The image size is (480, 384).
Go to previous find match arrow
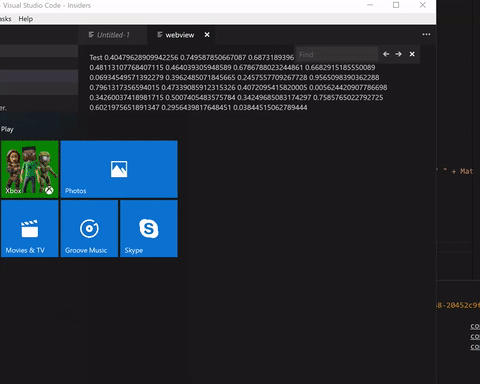click(x=386, y=54)
